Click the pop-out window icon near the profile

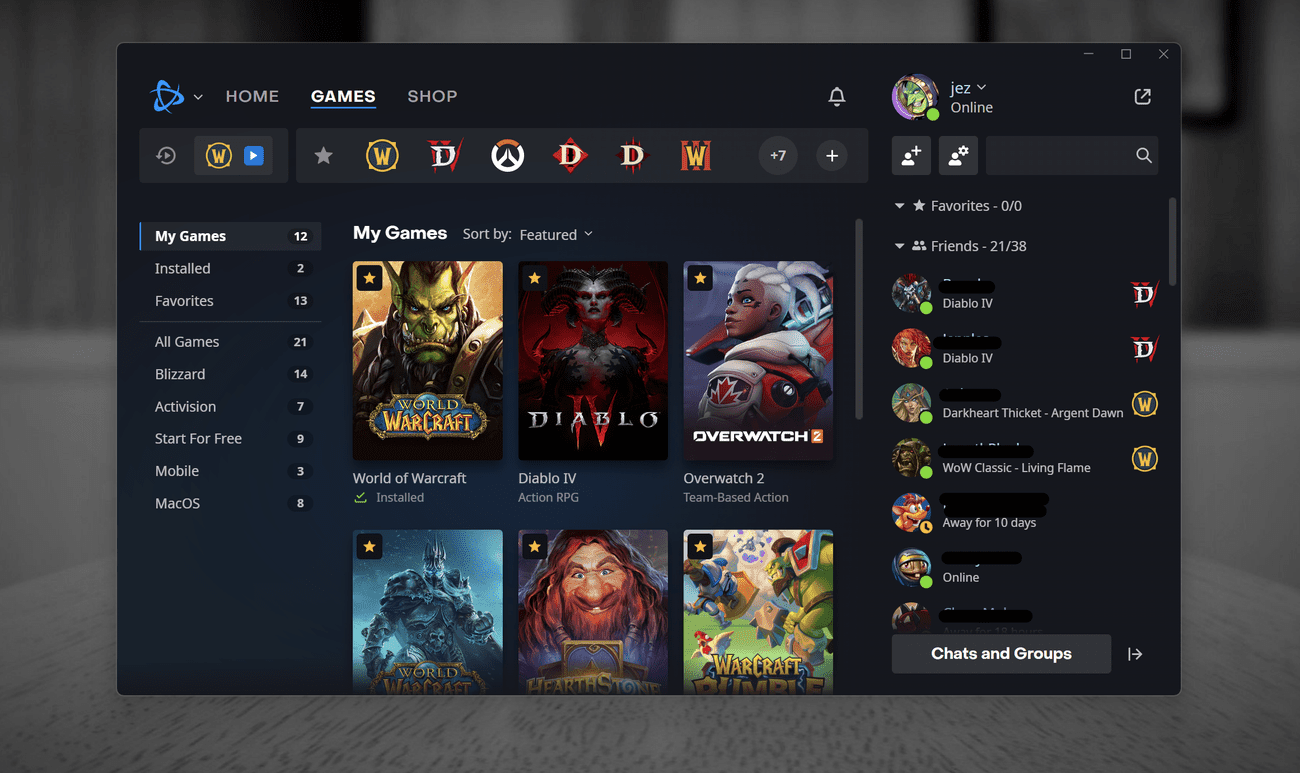[1142, 96]
